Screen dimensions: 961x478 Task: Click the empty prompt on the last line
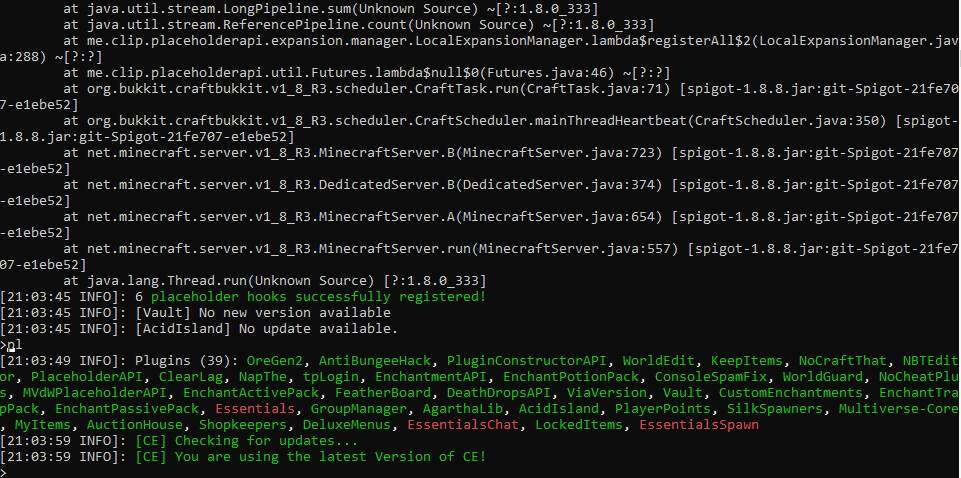click(3, 472)
